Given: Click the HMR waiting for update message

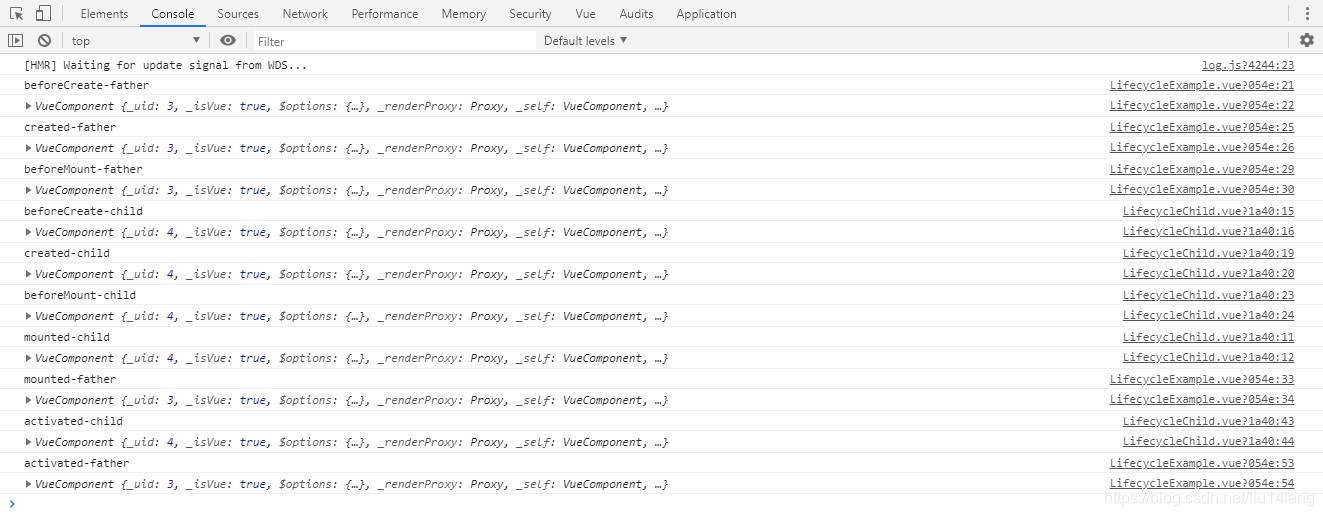Looking at the screenshot, I should click(x=165, y=65).
